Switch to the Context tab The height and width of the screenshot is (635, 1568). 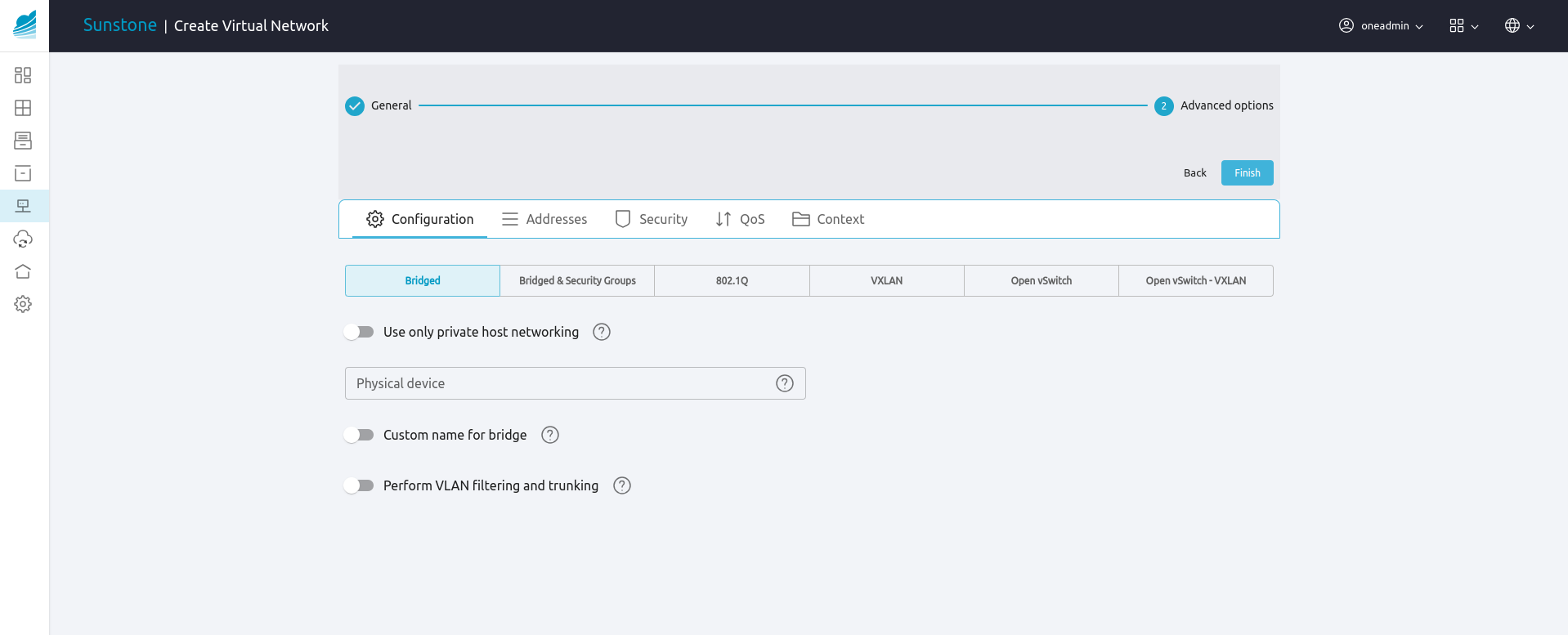click(x=828, y=219)
